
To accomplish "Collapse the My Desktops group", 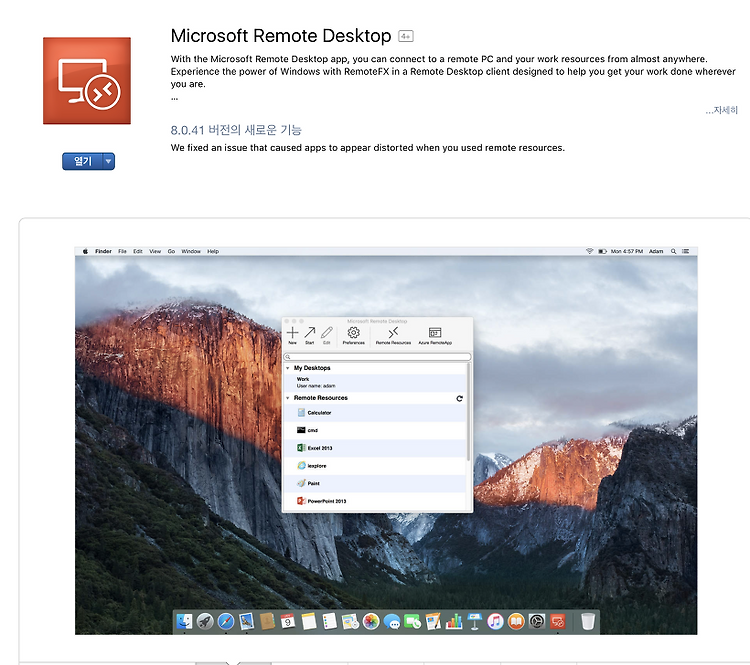I will tap(287, 368).
